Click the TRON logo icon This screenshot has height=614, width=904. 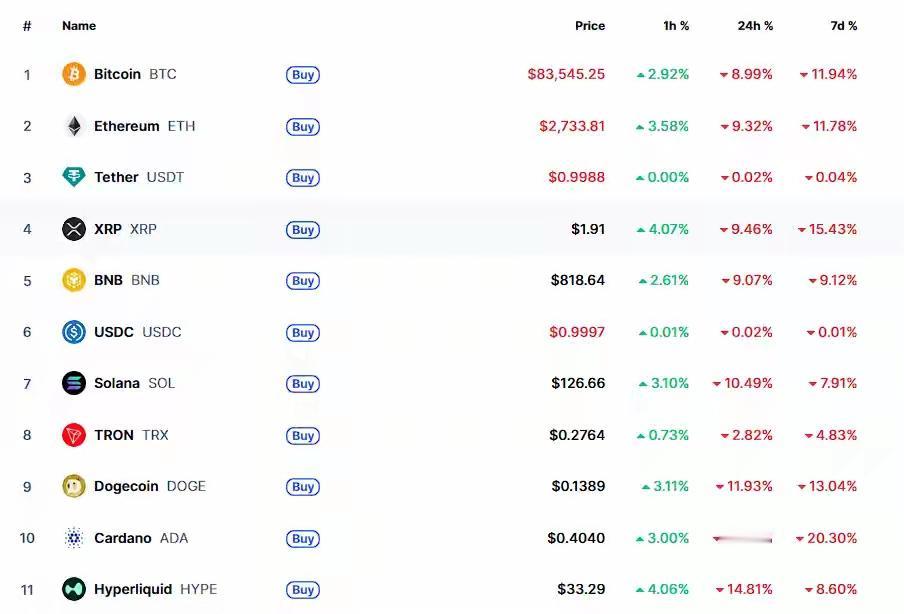[74, 435]
